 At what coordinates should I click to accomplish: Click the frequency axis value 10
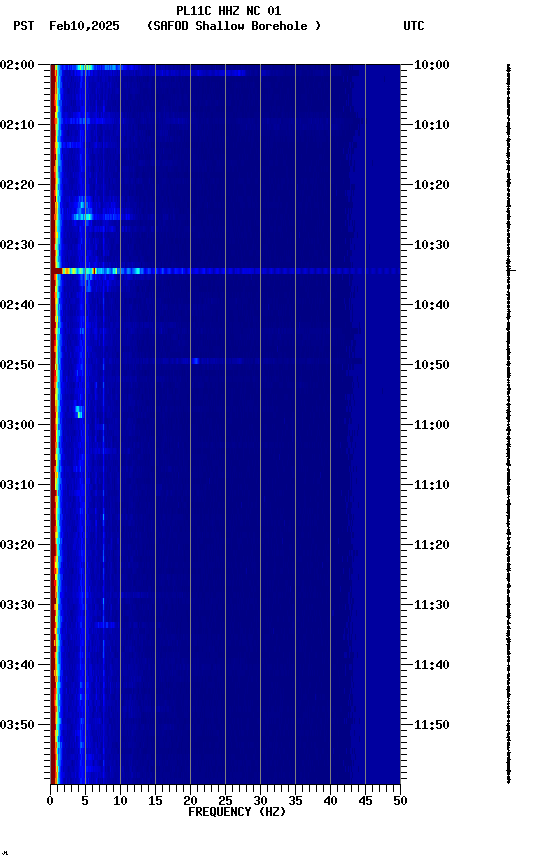tap(120, 801)
